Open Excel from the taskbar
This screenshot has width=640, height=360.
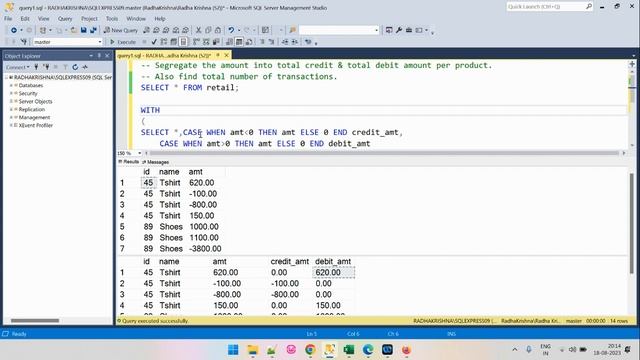tap(349, 350)
